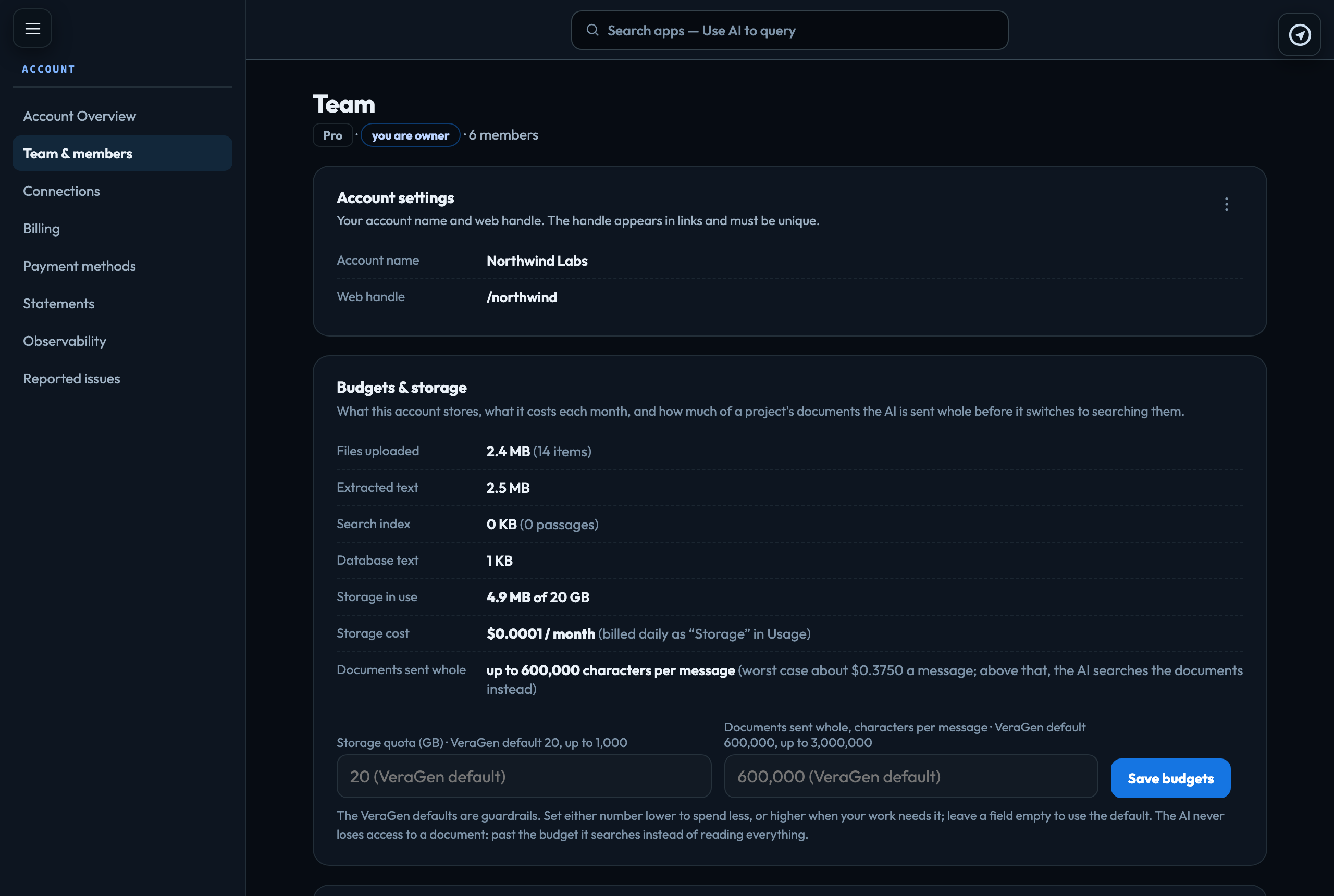
Task: Click Search index value '0 KB'
Action: click(501, 525)
